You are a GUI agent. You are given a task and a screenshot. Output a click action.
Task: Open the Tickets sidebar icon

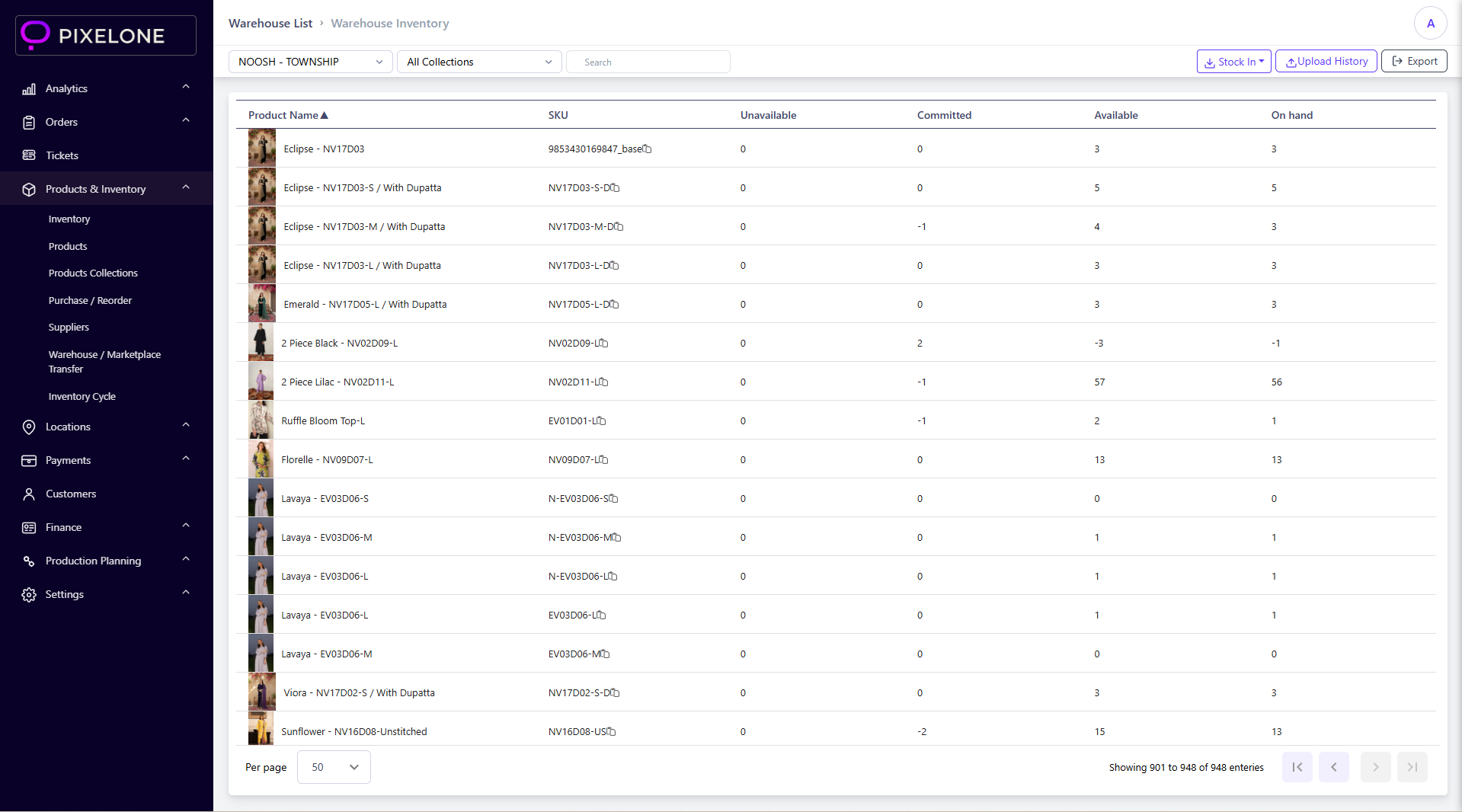coord(29,155)
